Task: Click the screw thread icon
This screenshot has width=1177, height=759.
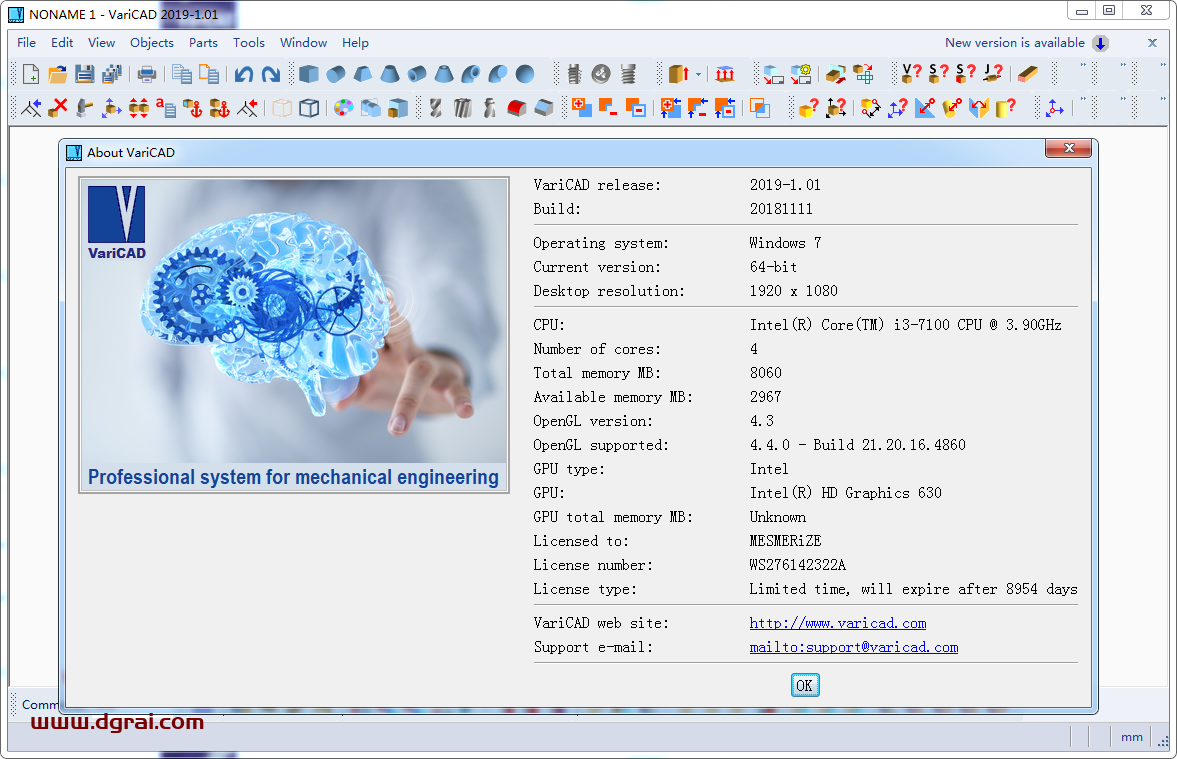Action: (628, 74)
